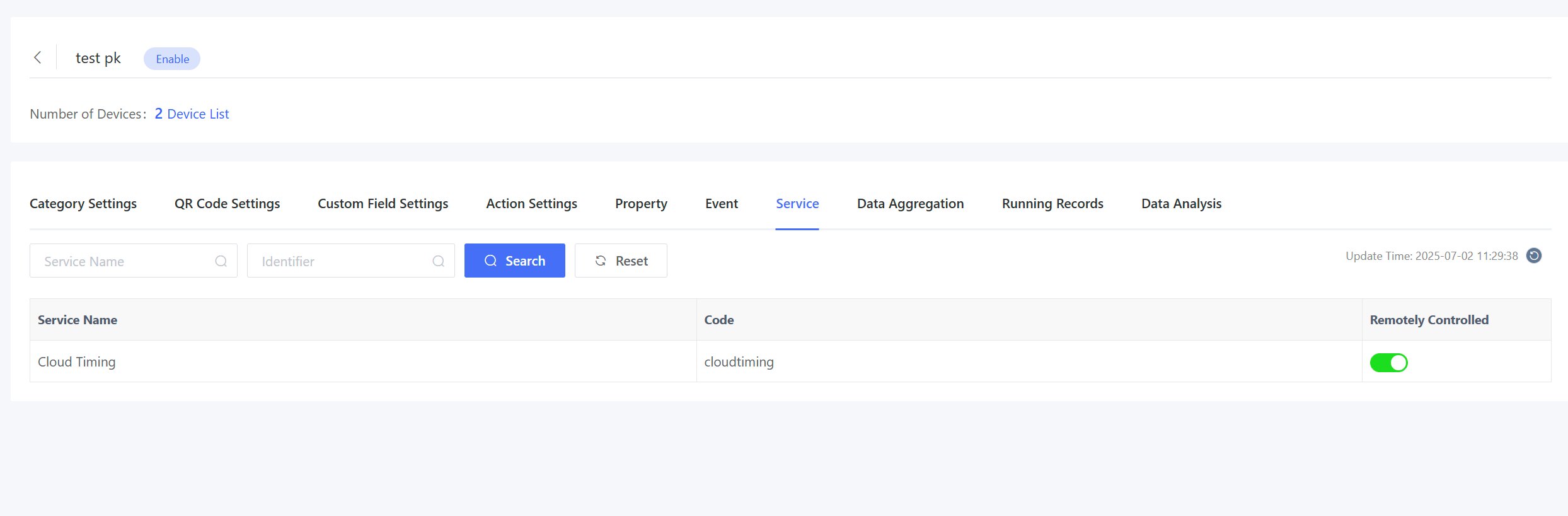Open the Running Records tab
The width and height of the screenshot is (1568, 516).
pyautogui.click(x=1052, y=204)
